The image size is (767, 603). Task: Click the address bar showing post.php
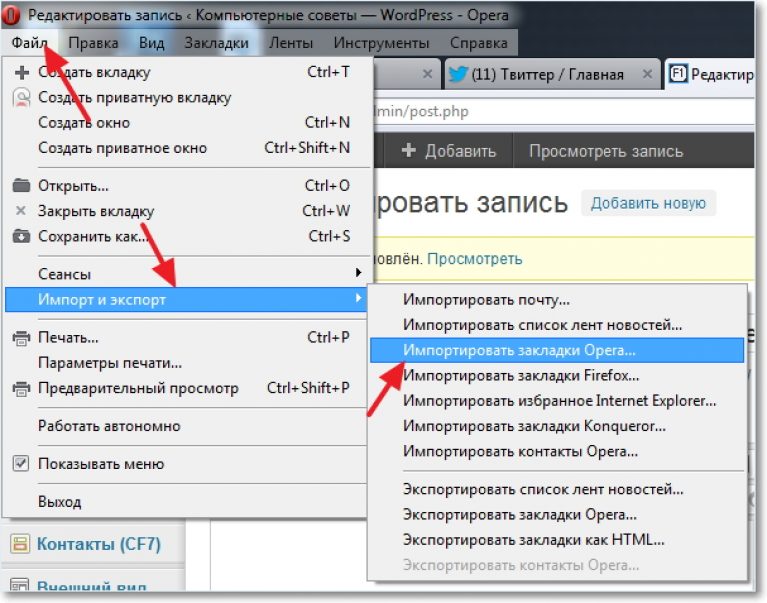[563, 112]
